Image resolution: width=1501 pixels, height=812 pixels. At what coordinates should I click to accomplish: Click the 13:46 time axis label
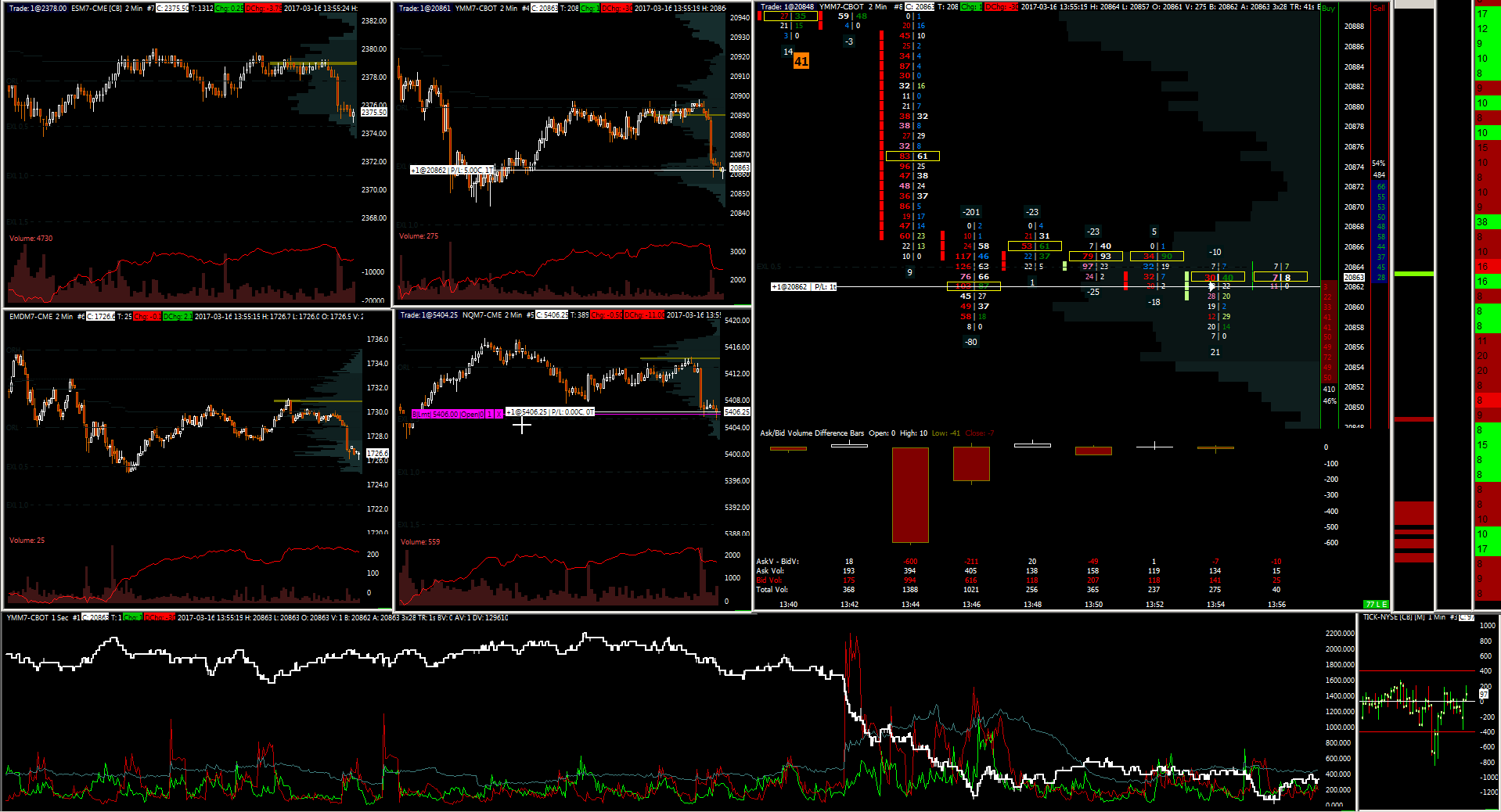[x=971, y=604]
